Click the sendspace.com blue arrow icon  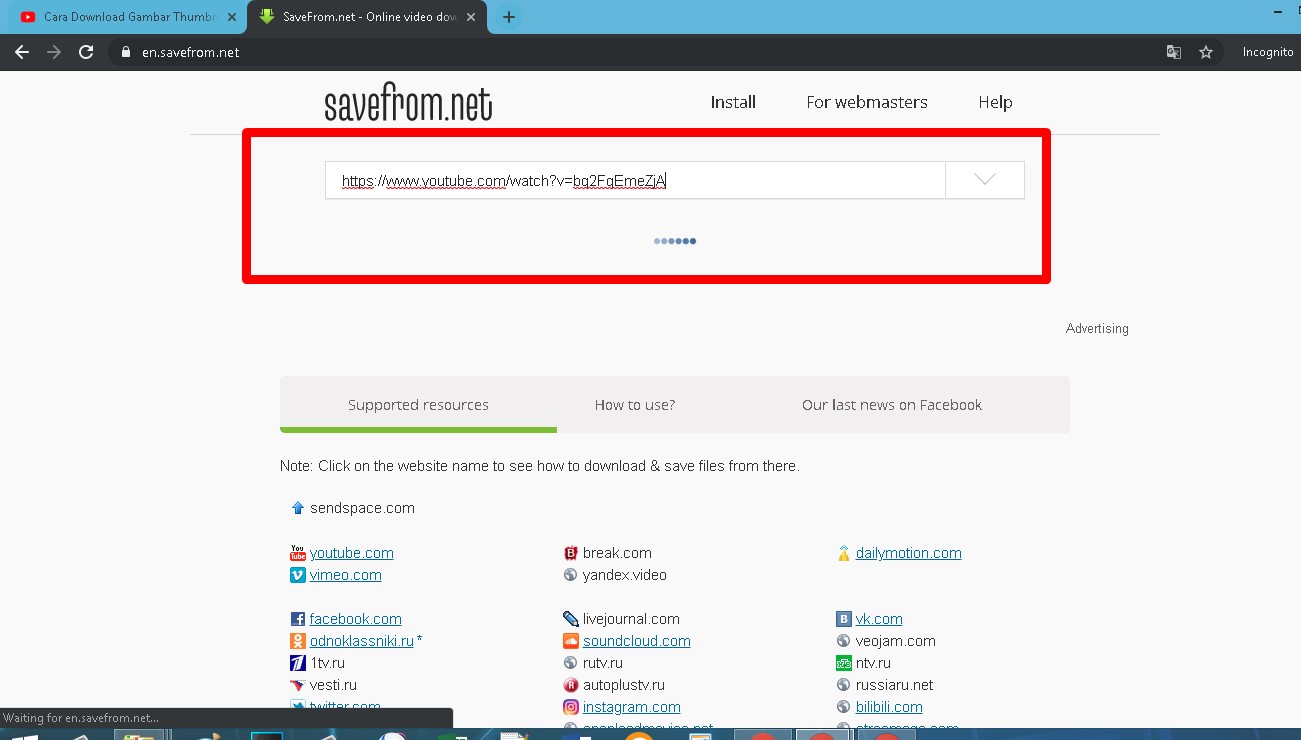[x=297, y=508]
